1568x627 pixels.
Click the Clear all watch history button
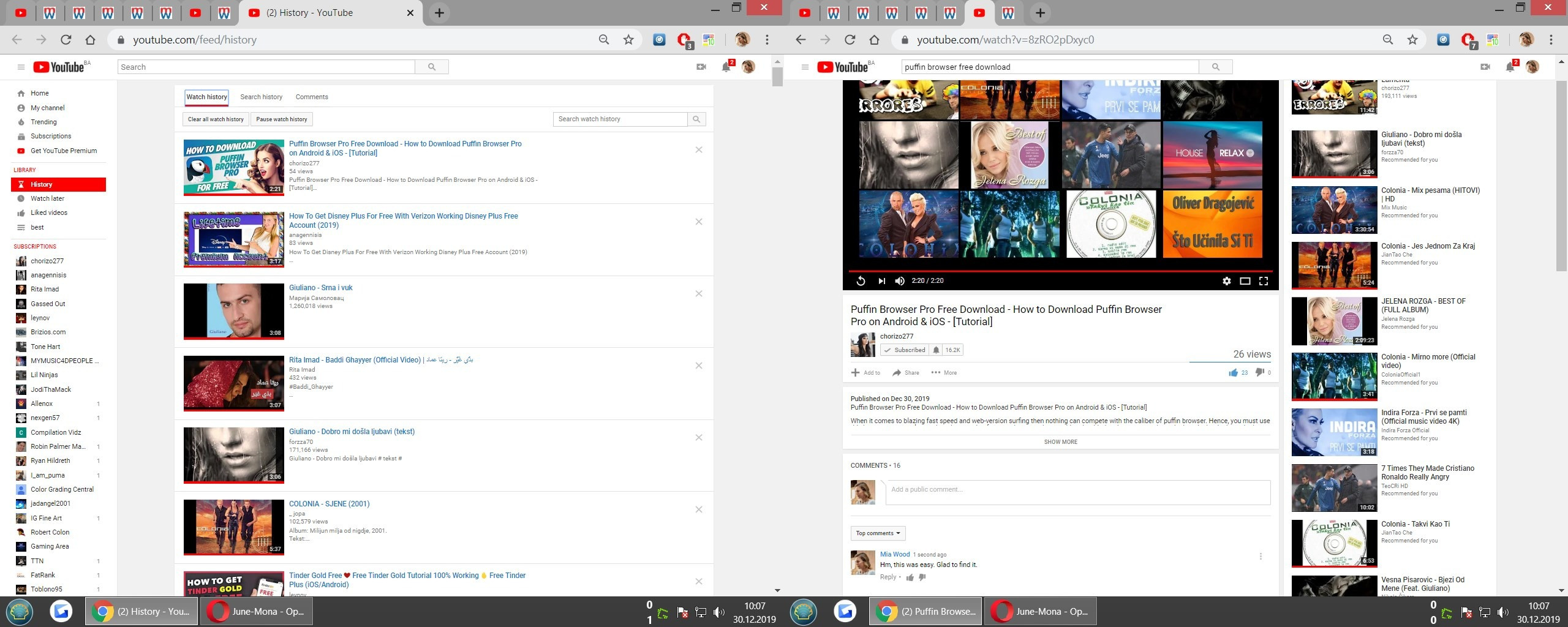click(x=216, y=119)
